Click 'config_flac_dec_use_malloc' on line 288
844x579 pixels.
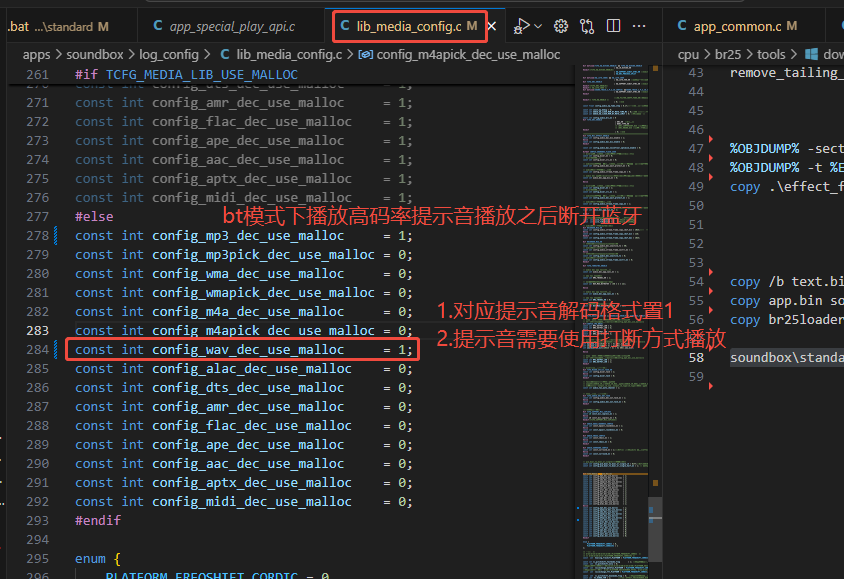coord(251,426)
